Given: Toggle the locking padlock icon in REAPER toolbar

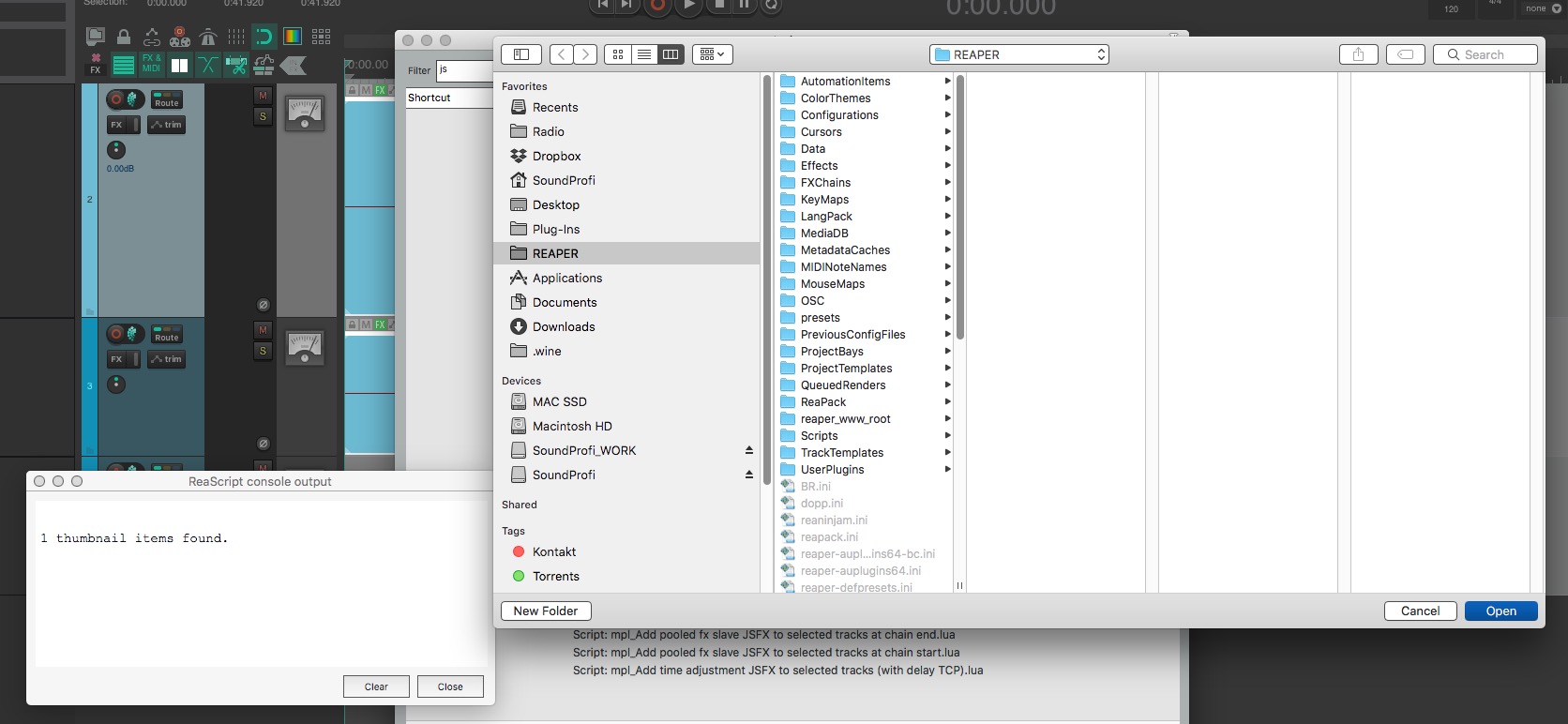Looking at the screenshot, I should click(123, 37).
